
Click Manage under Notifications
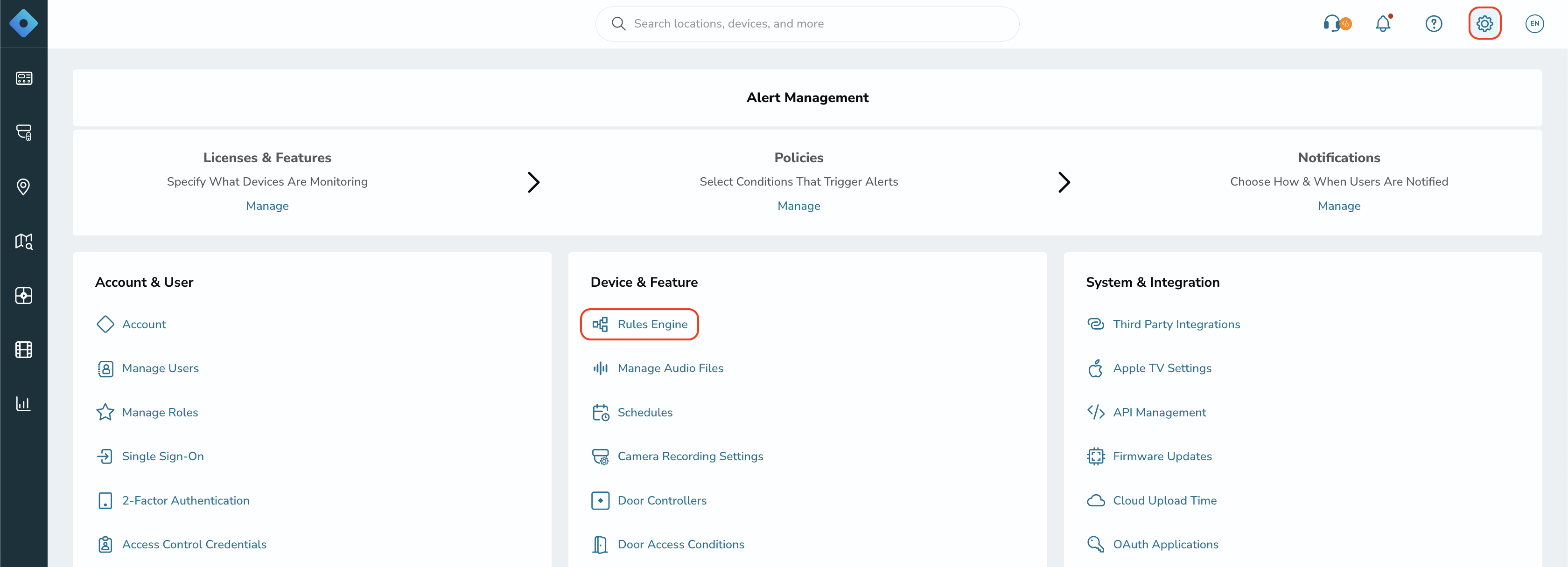(1338, 206)
